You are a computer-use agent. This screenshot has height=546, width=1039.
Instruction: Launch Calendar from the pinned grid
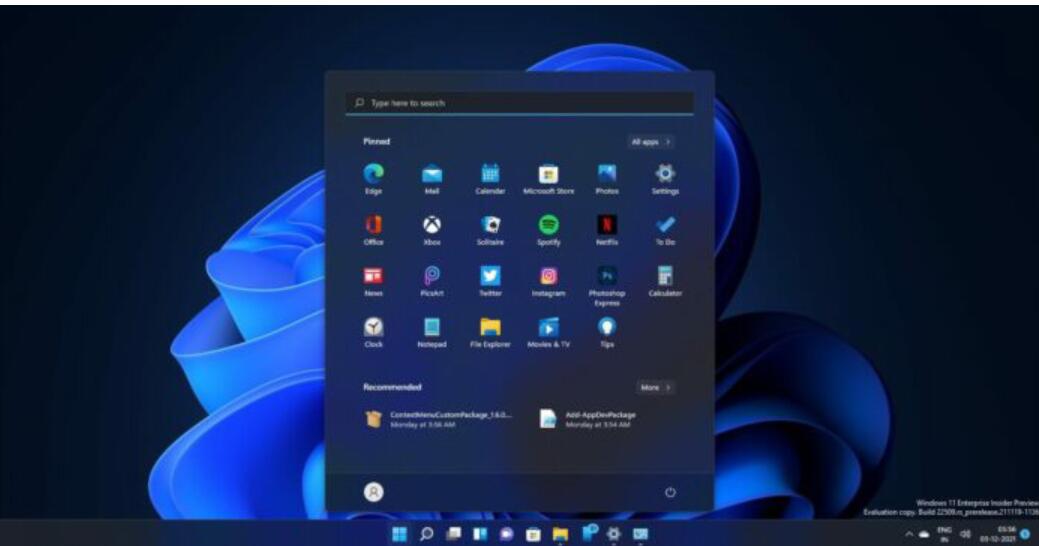click(x=490, y=179)
